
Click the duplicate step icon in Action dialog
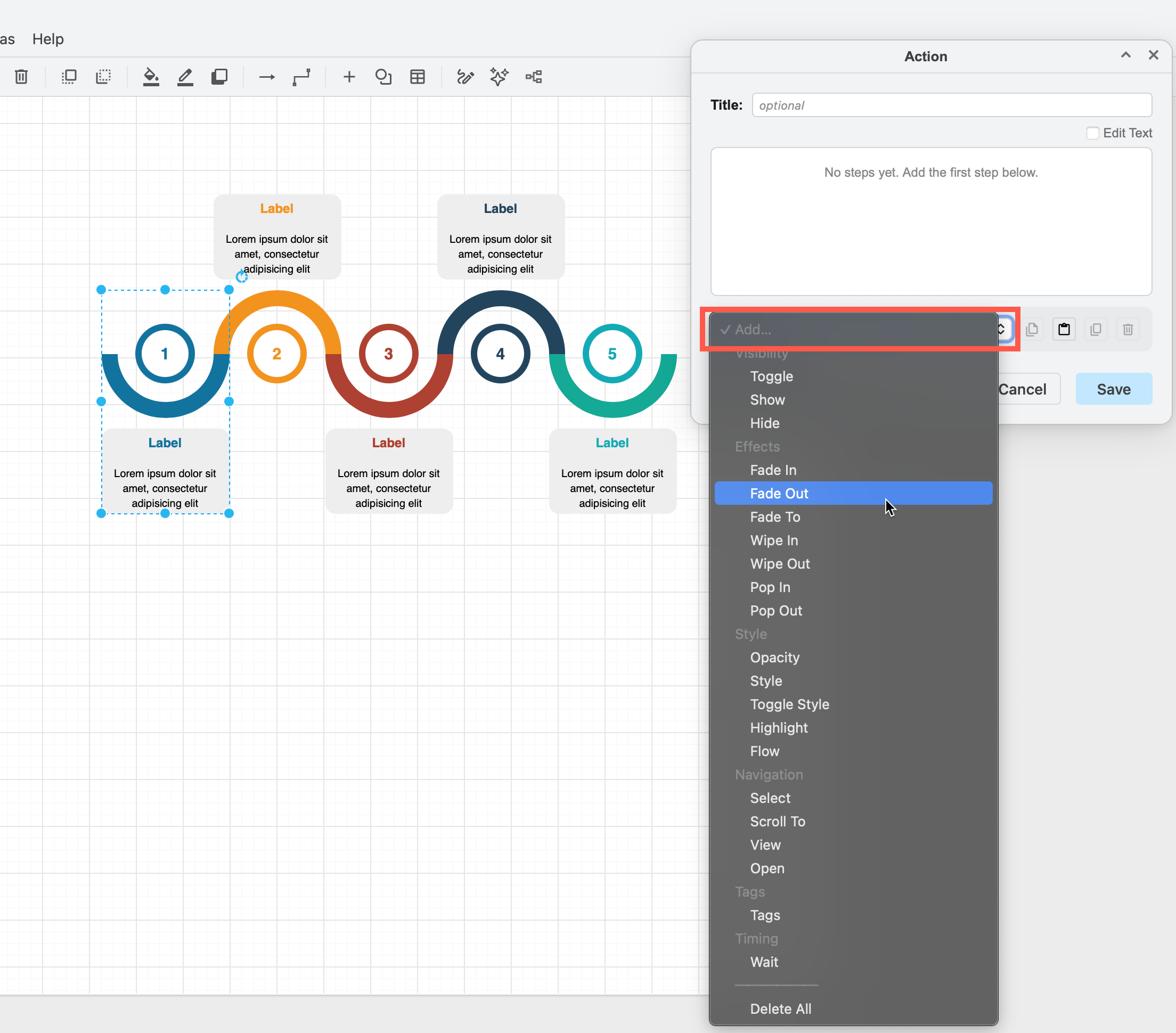pyautogui.click(x=1096, y=330)
